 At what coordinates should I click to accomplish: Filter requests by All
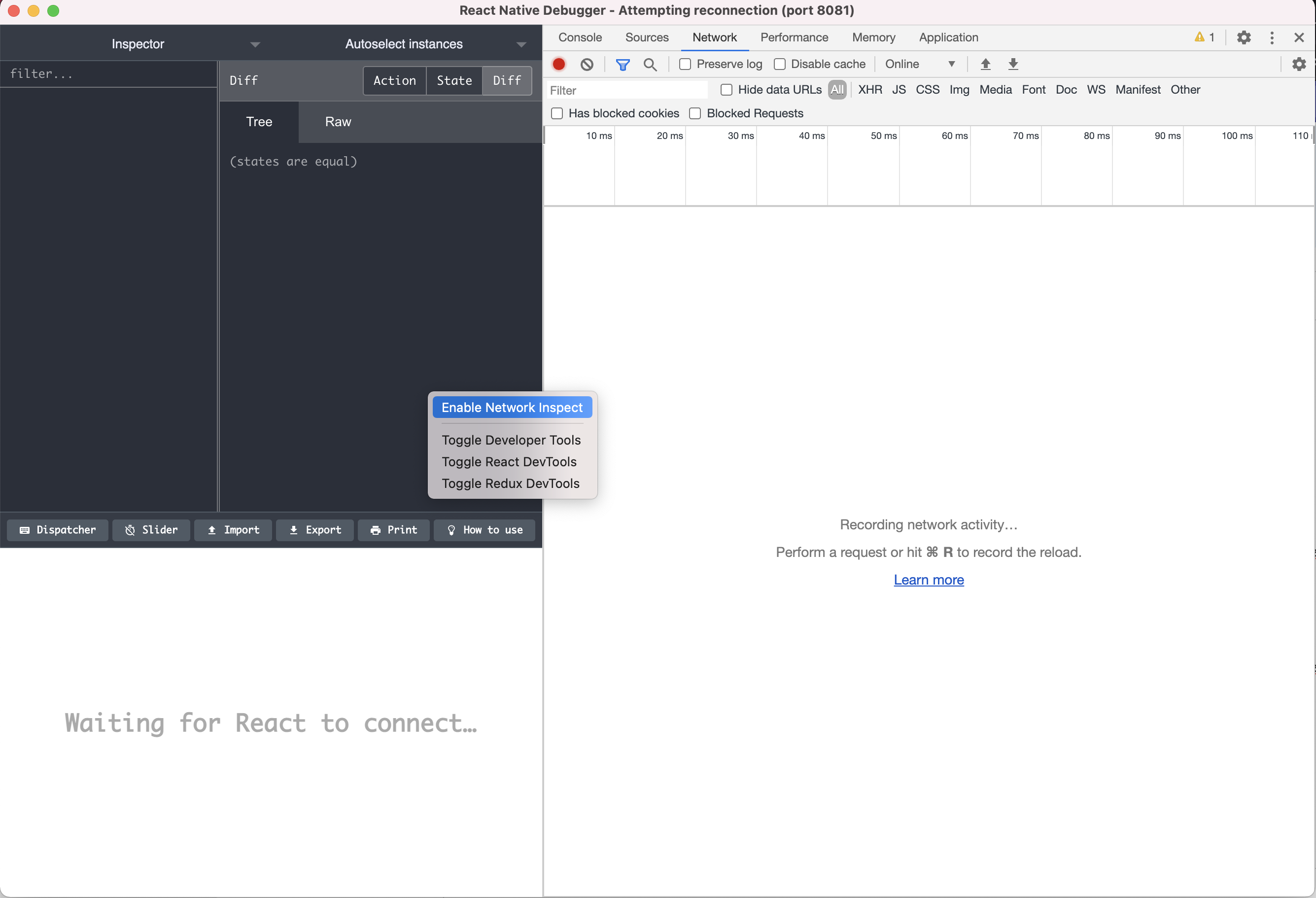point(837,90)
